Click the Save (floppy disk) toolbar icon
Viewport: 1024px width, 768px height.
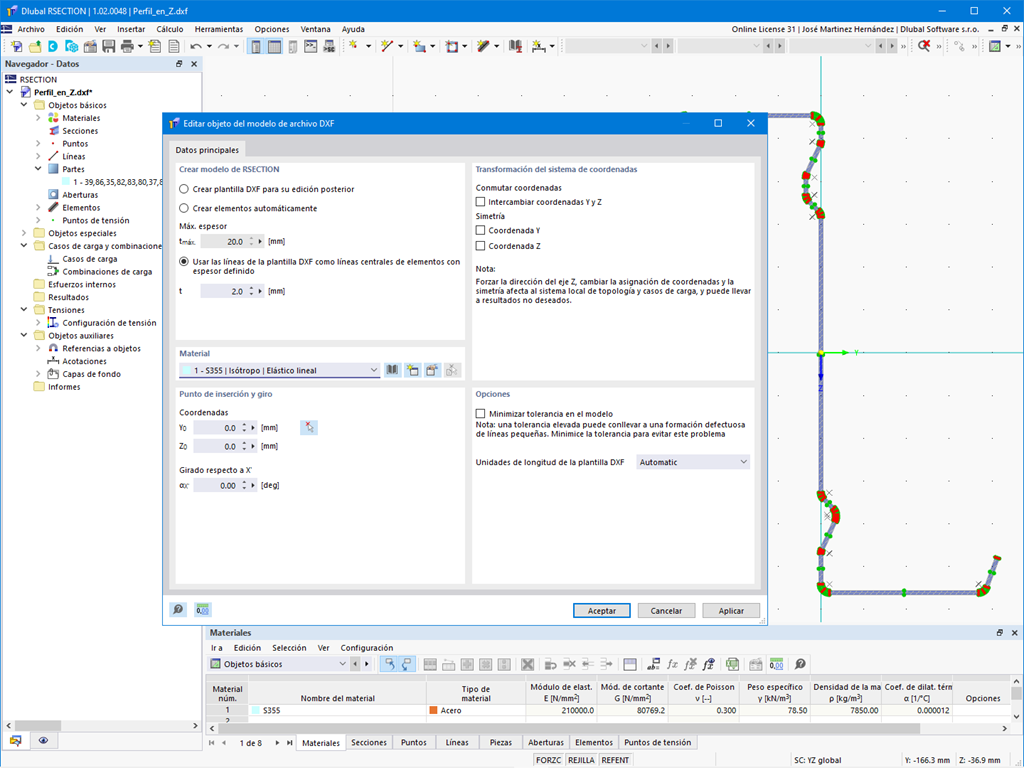(x=108, y=46)
